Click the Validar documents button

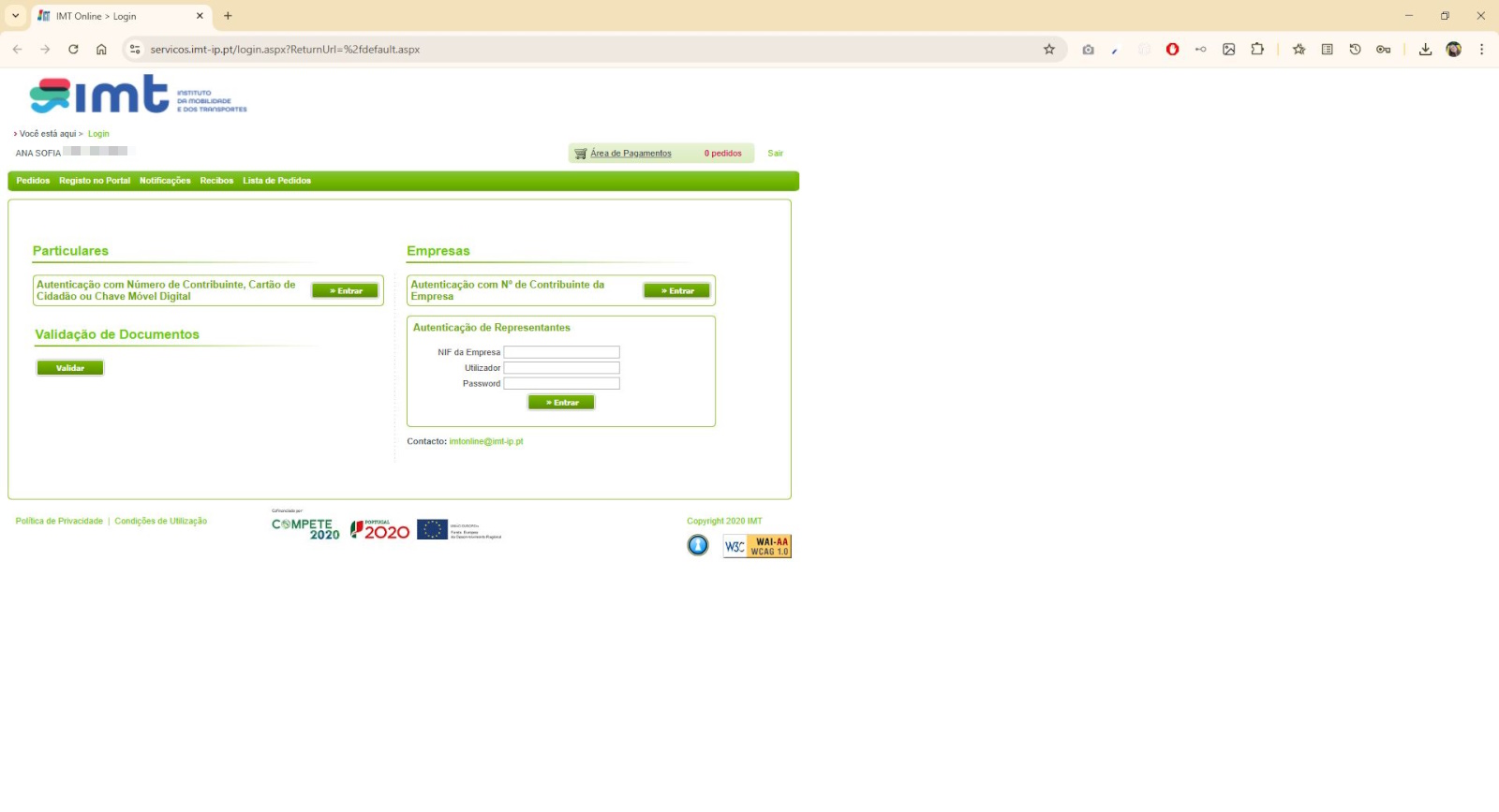[x=70, y=368]
